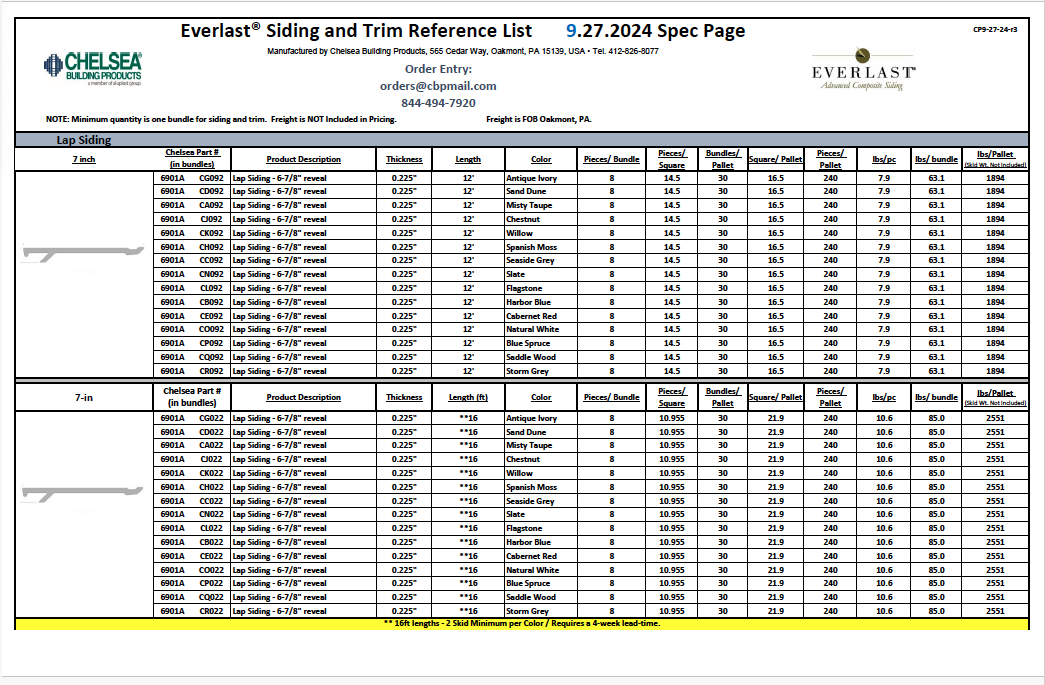
Task: Select "Misty Taupe" in the CA092 row
Action: (529, 205)
